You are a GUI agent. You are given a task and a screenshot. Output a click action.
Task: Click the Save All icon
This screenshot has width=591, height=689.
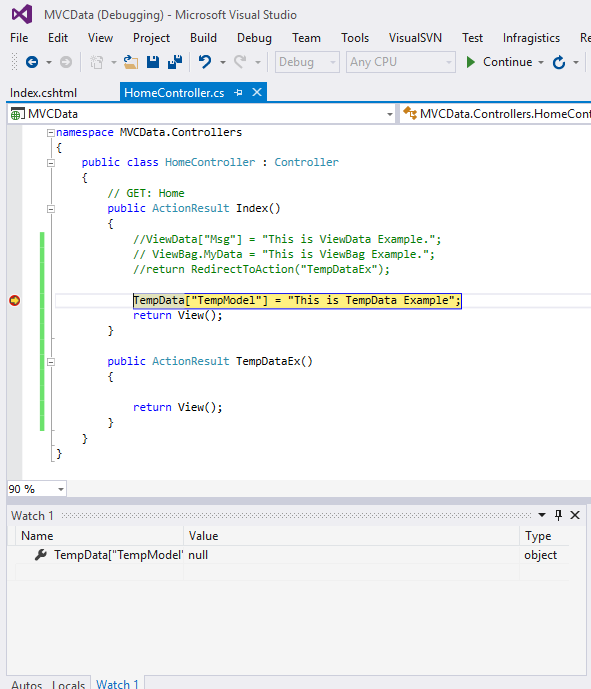click(175, 62)
